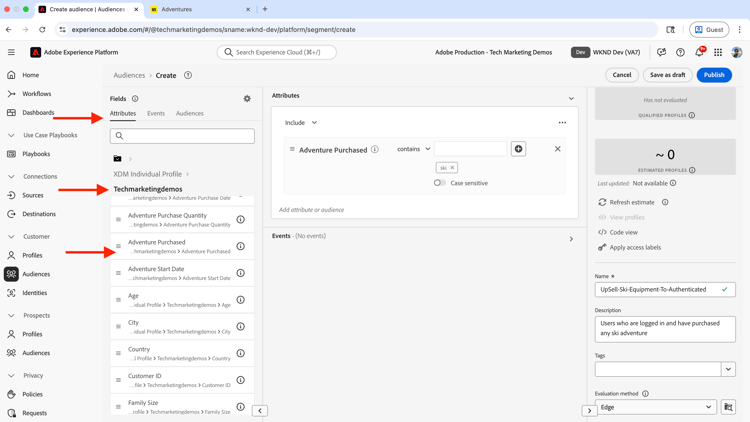The image size is (750, 422).
Task: Remove the ski value tag
Action: pos(452,167)
